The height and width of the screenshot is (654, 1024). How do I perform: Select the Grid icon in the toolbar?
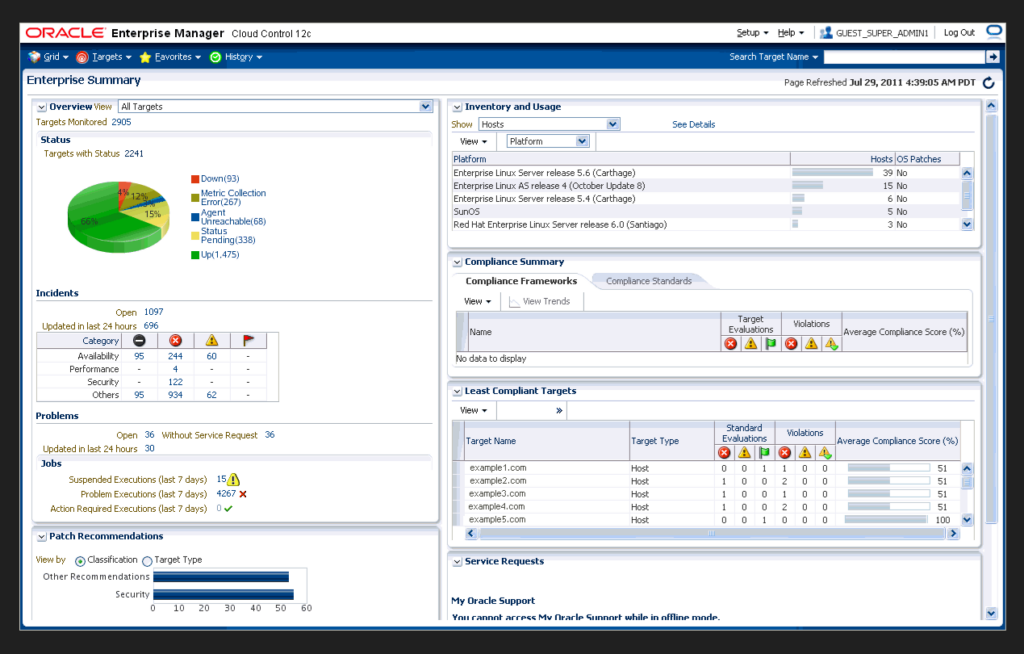click(33, 57)
